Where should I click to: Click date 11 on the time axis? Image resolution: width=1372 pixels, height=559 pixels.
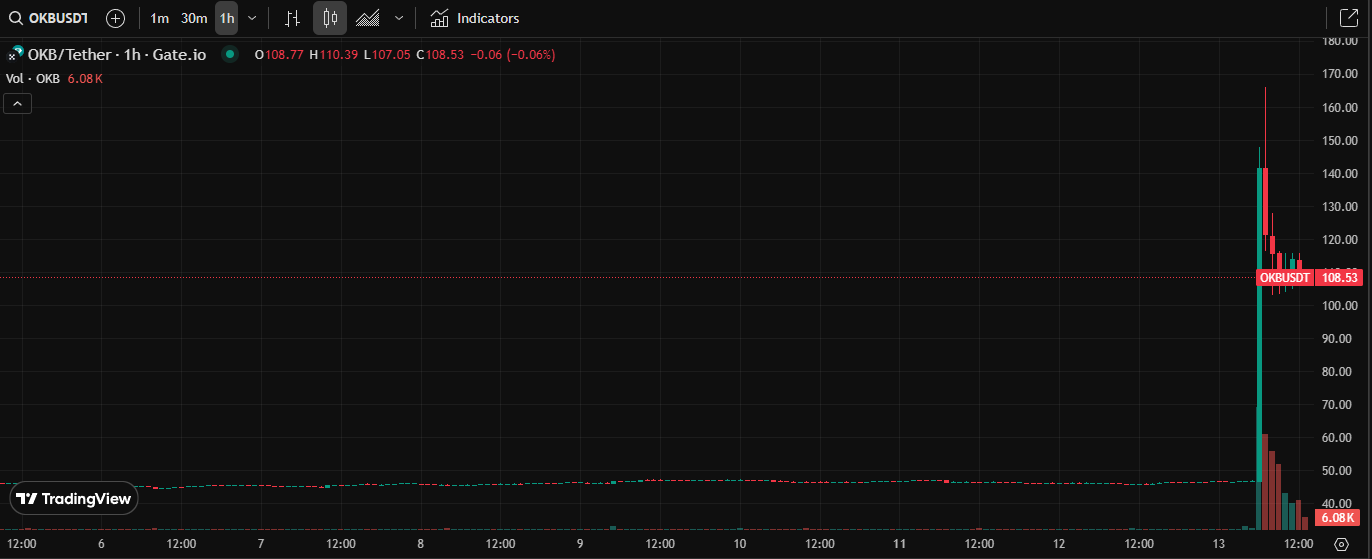(899, 544)
